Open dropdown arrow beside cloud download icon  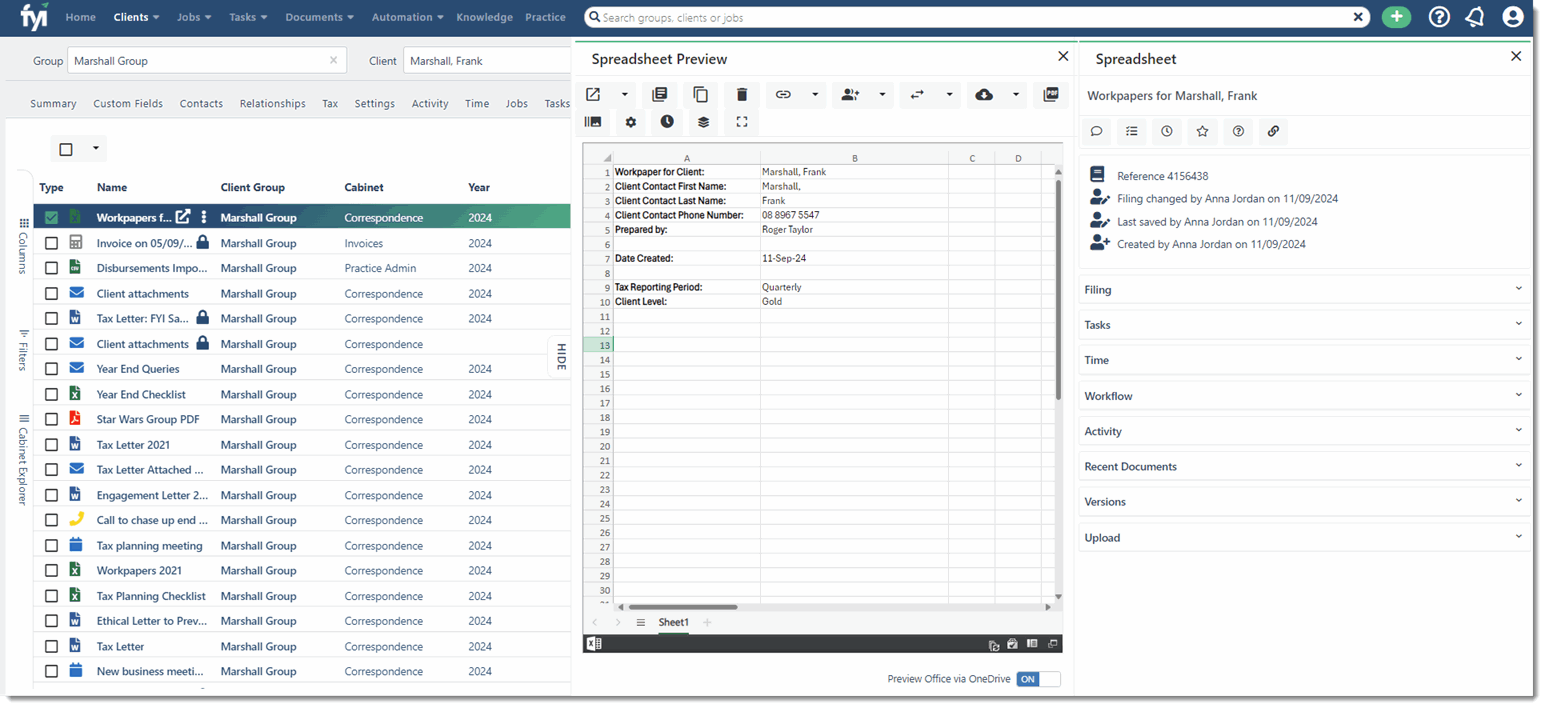1016,95
